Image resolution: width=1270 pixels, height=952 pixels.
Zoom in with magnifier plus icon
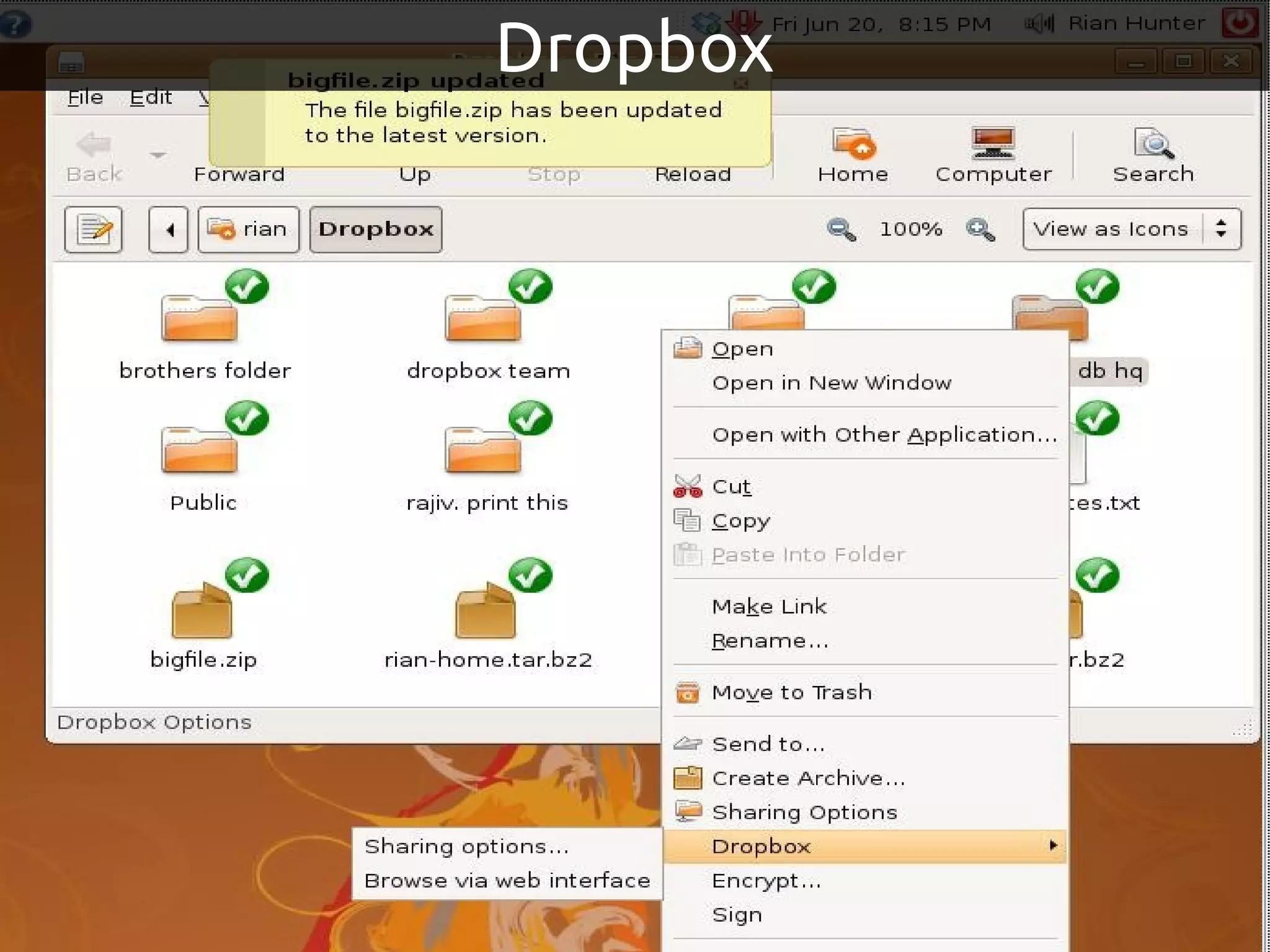pyautogui.click(x=980, y=229)
